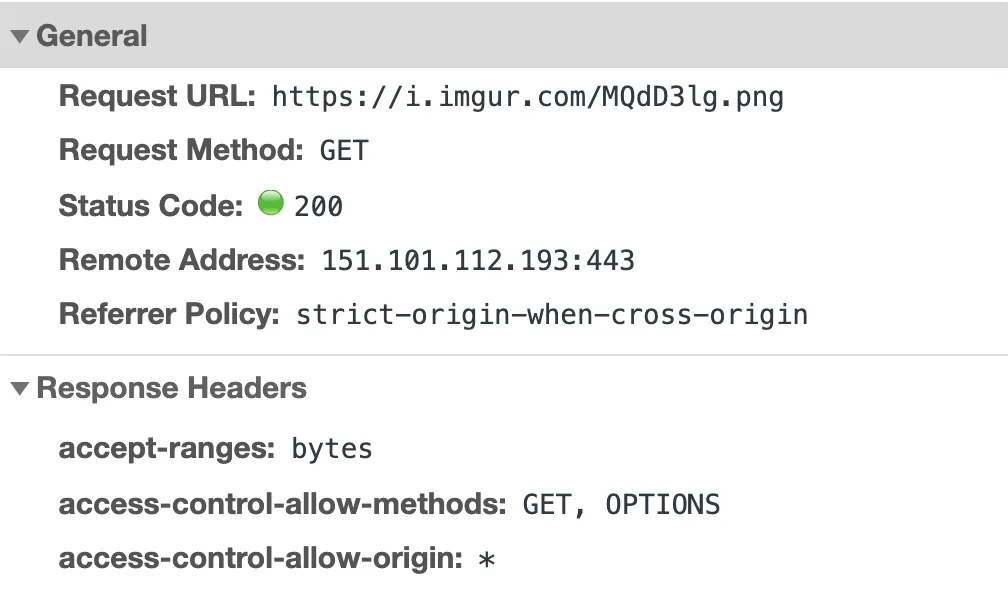The height and width of the screenshot is (596, 1008).
Task: Click the GET, OPTIONS header value
Action: tap(621, 504)
